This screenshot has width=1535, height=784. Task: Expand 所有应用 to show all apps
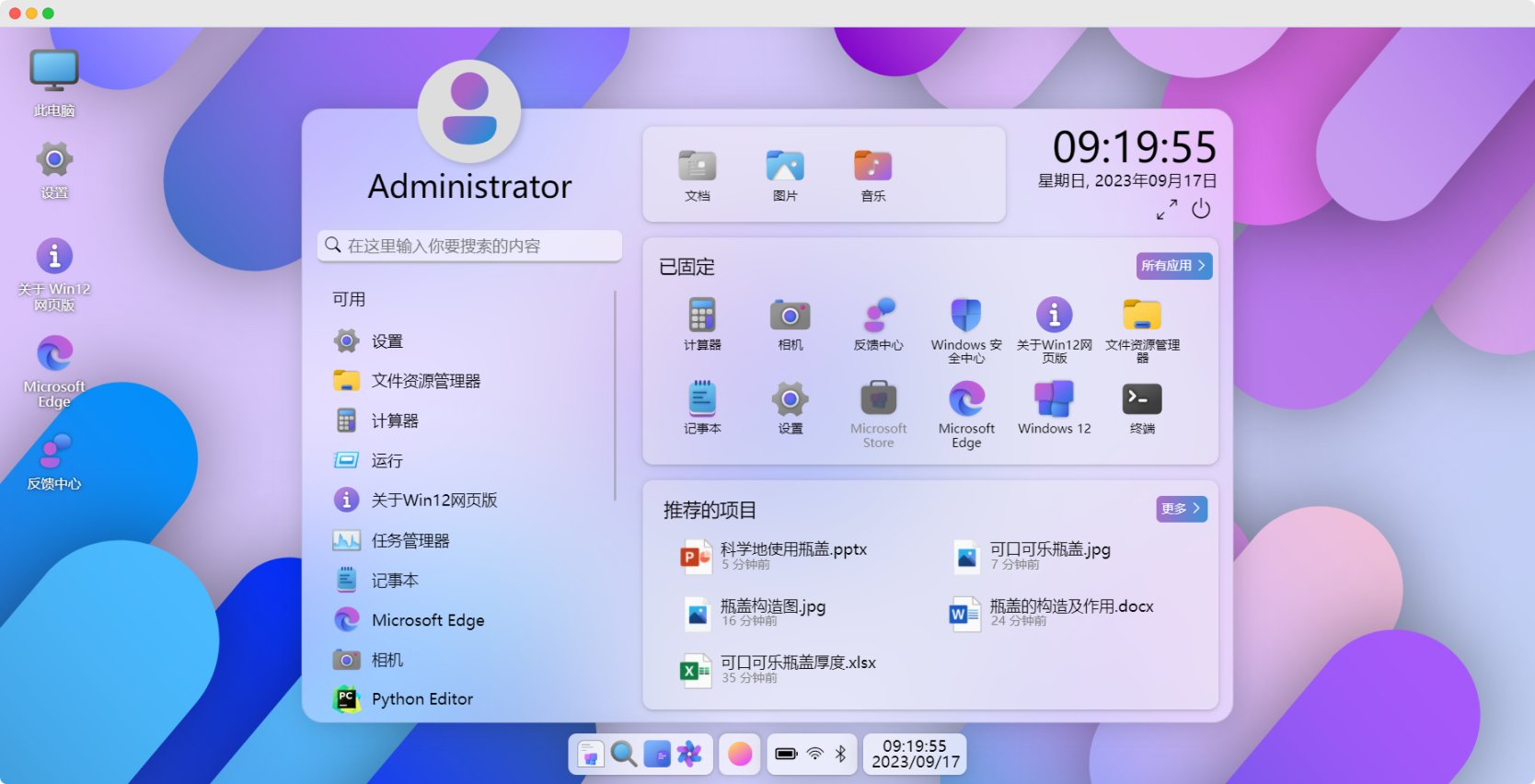point(1174,266)
